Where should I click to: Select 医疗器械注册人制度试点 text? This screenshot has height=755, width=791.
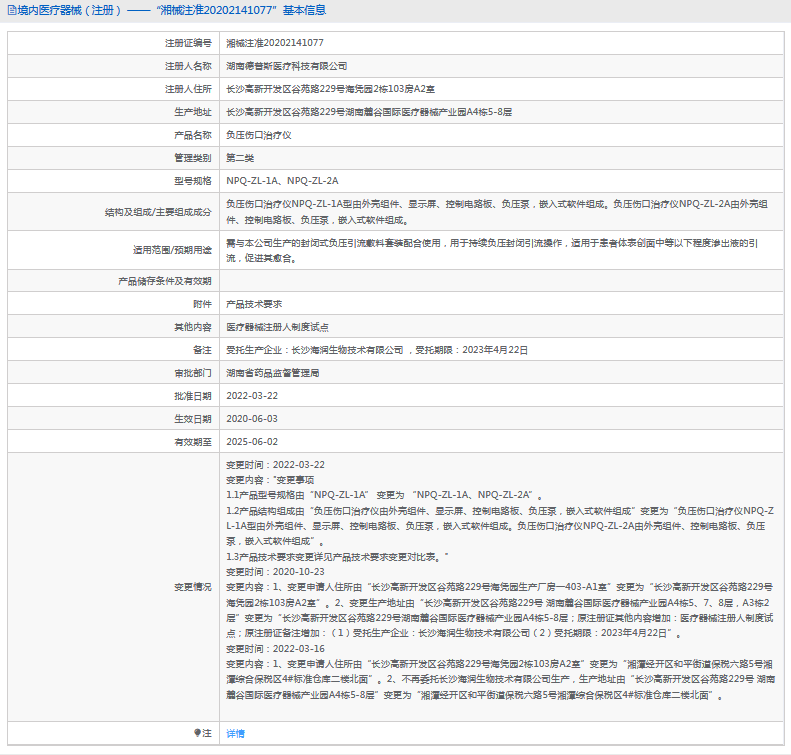coord(277,327)
